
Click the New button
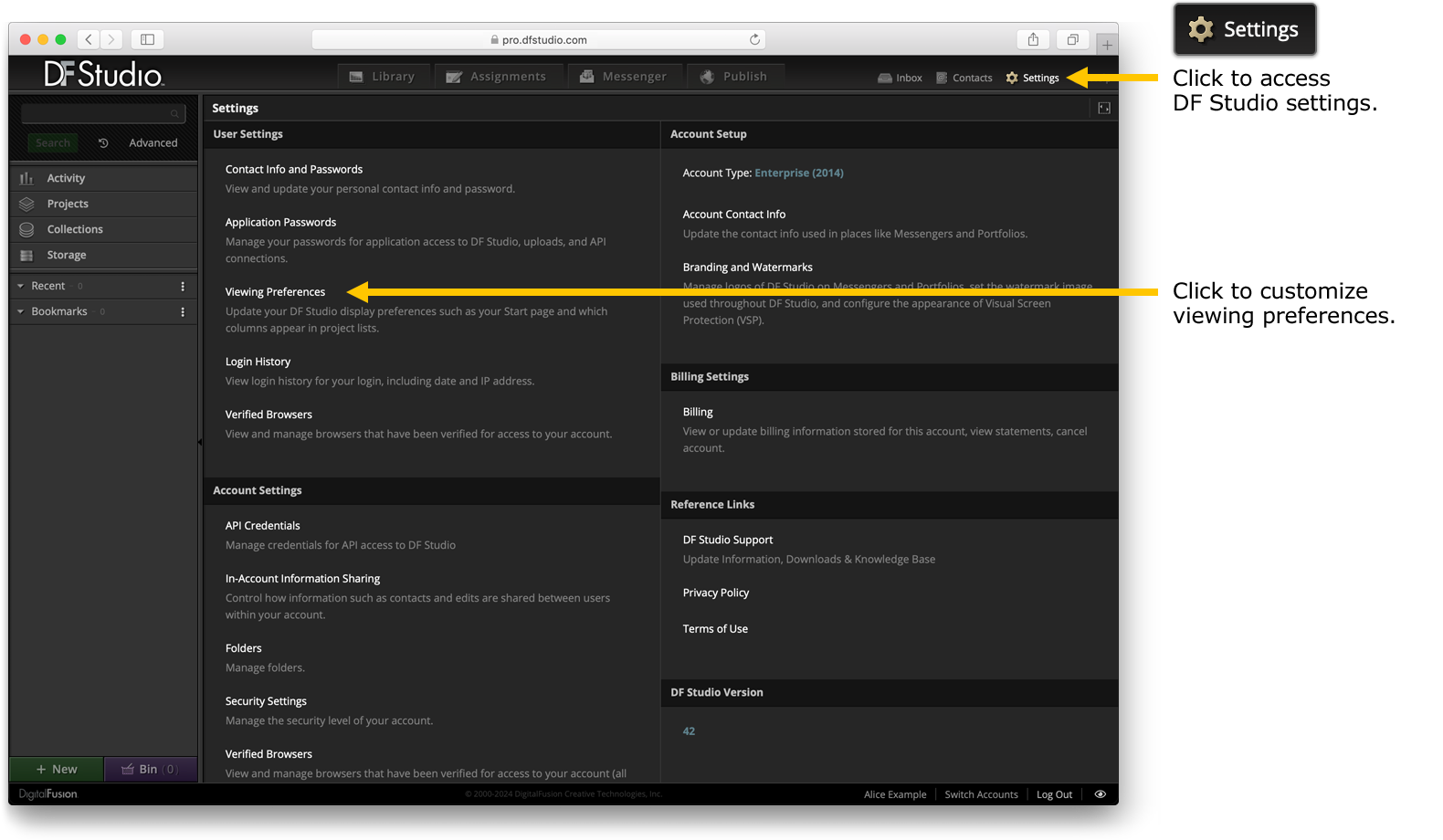coord(57,769)
